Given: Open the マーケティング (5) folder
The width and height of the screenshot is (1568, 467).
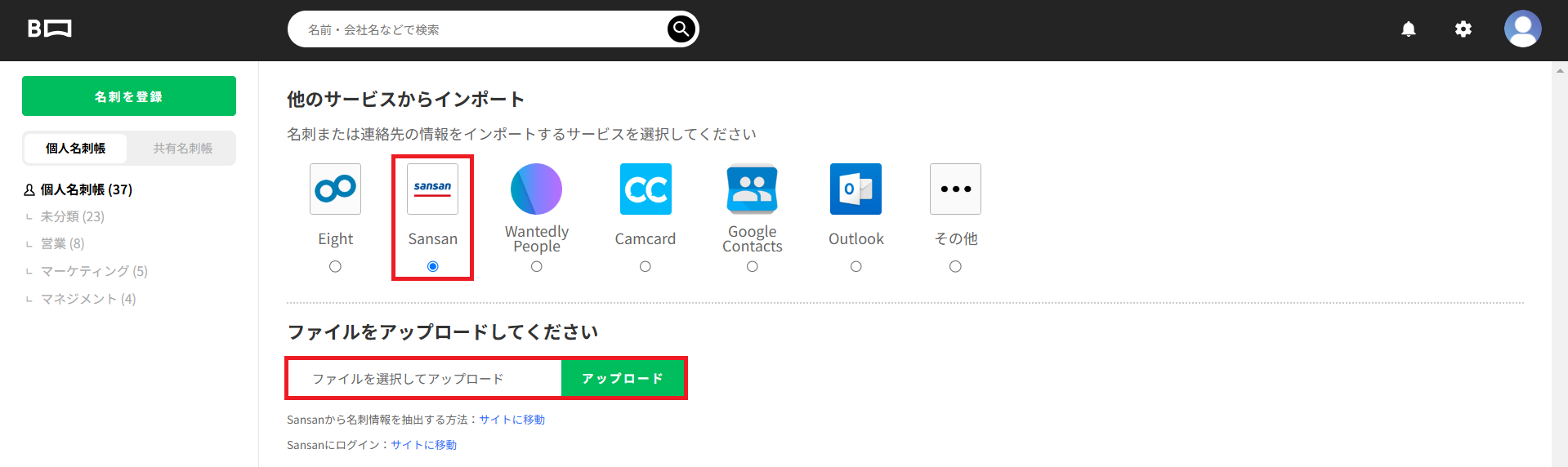Looking at the screenshot, I should 94,271.
